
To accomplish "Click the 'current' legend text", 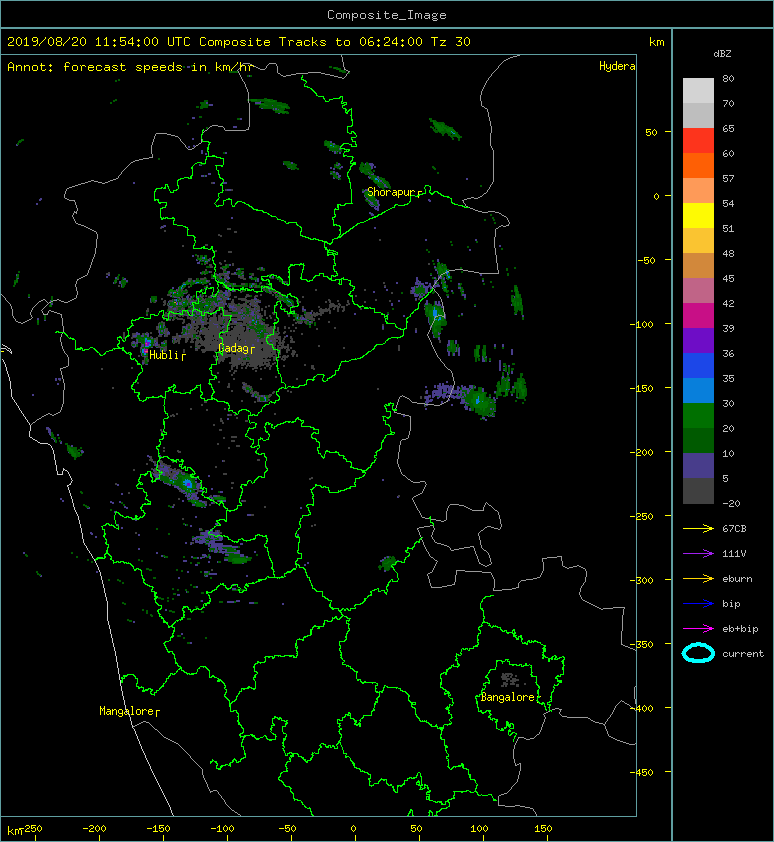I will pos(743,654).
